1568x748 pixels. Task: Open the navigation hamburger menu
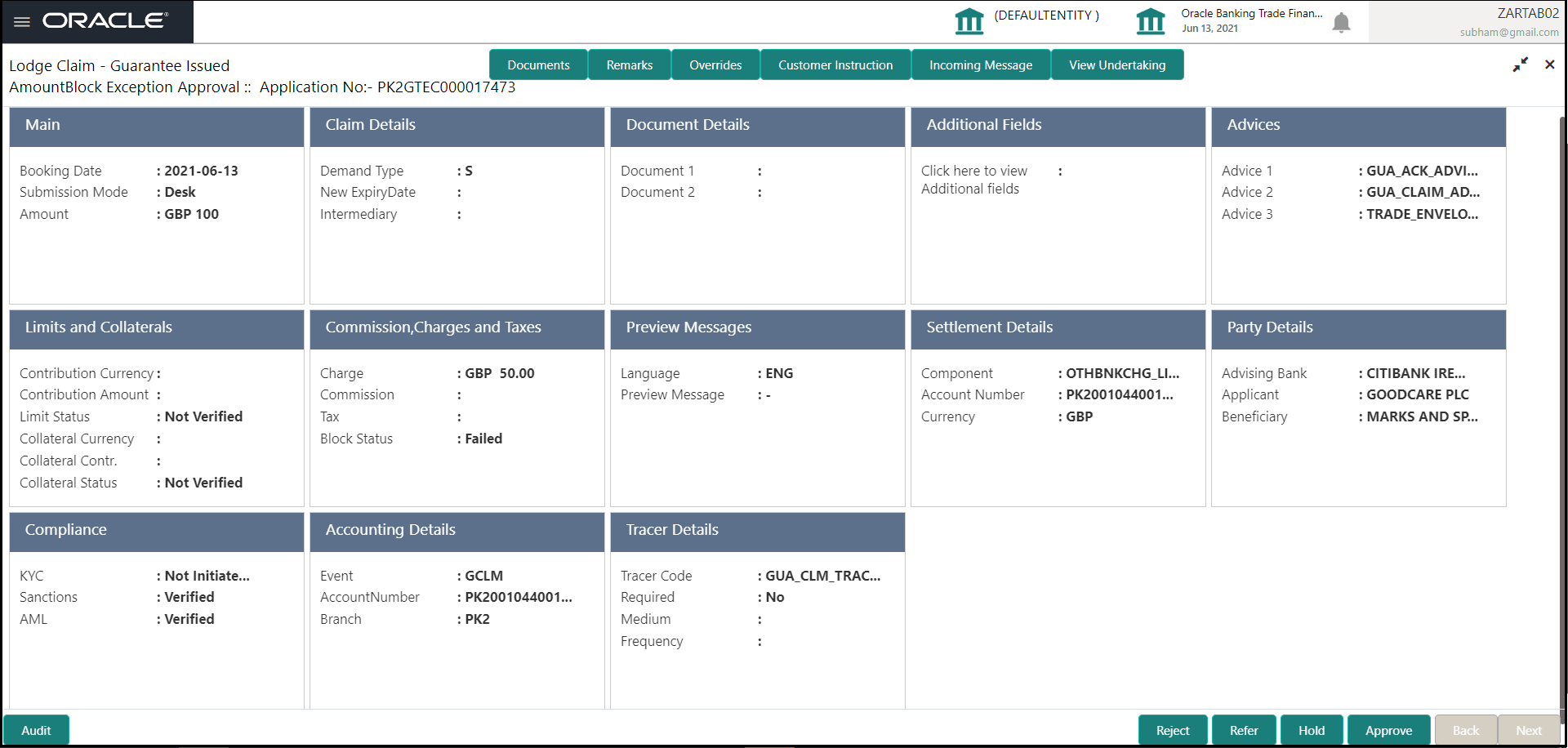(x=21, y=21)
